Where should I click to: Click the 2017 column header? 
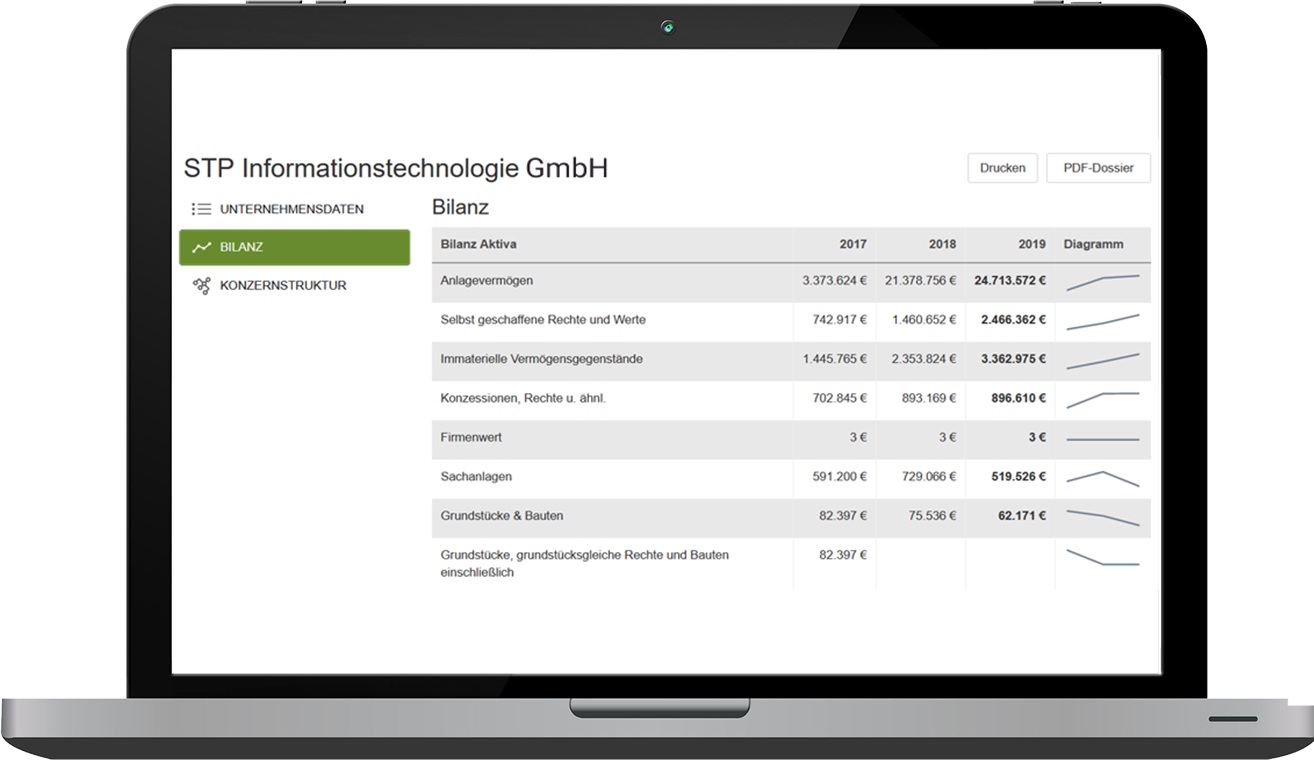tap(853, 244)
